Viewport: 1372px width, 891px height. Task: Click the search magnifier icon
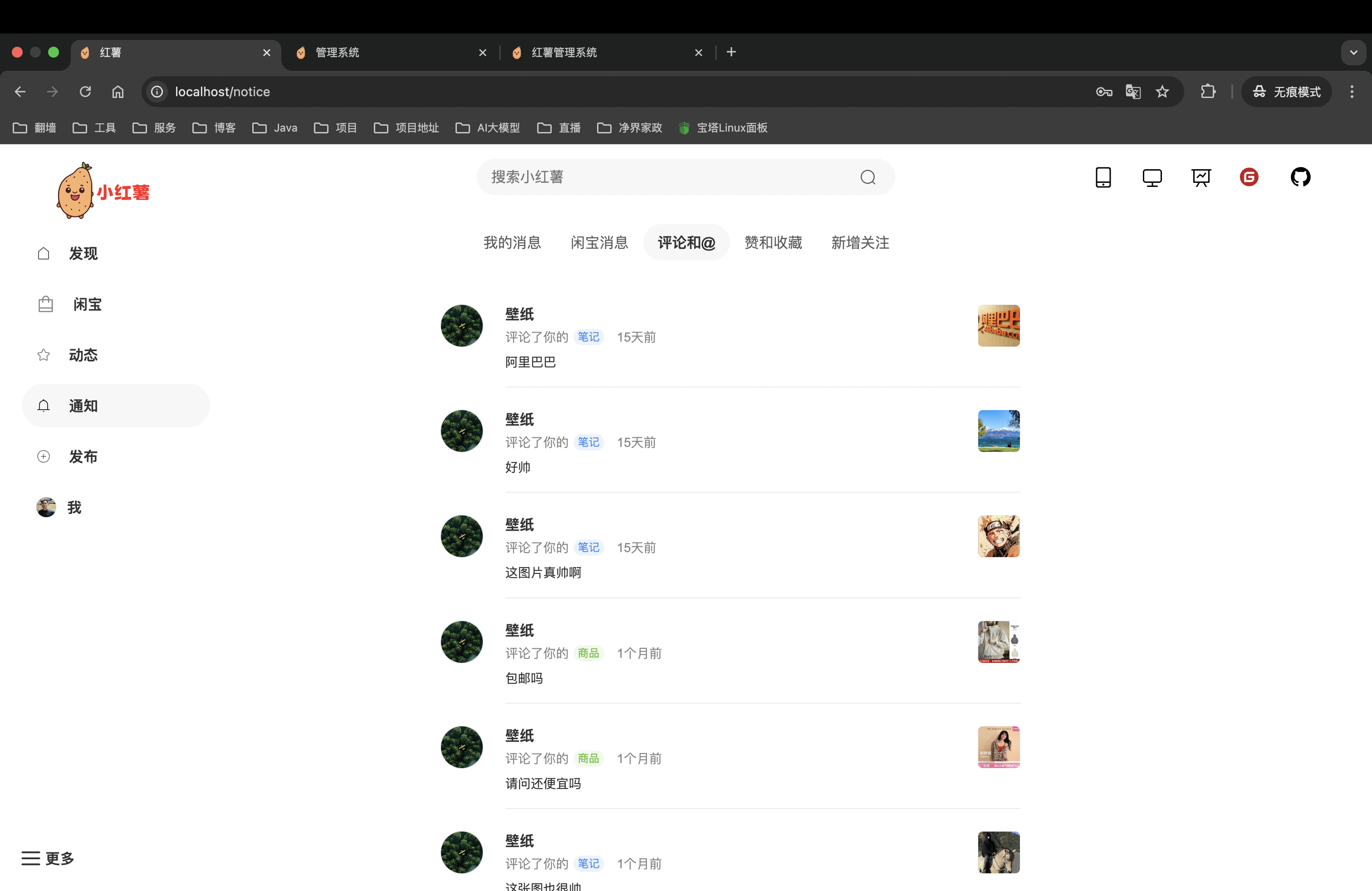point(867,177)
